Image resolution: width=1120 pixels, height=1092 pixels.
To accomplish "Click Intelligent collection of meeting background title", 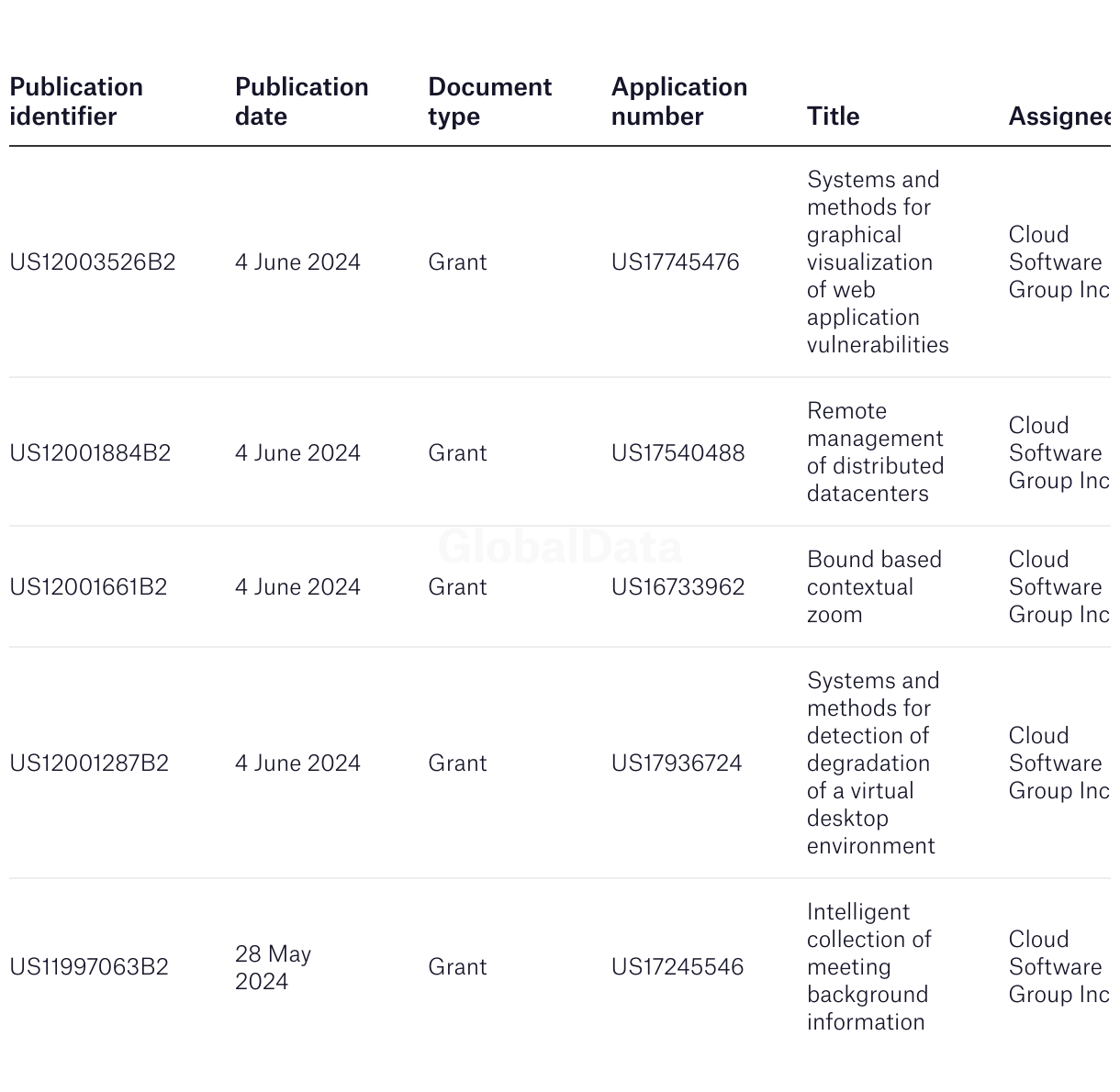I will tap(869, 967).
